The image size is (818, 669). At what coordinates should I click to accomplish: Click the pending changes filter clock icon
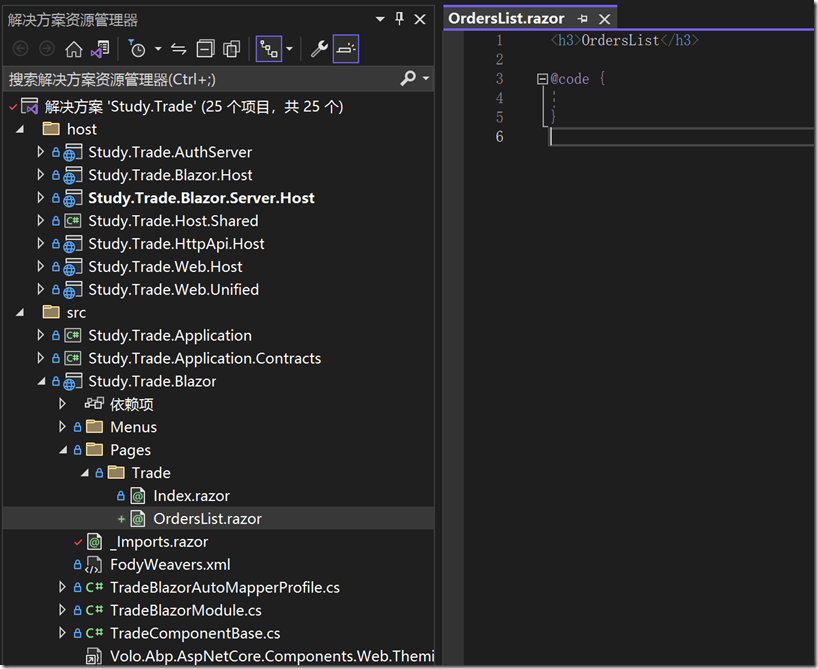tap(136, 49)
